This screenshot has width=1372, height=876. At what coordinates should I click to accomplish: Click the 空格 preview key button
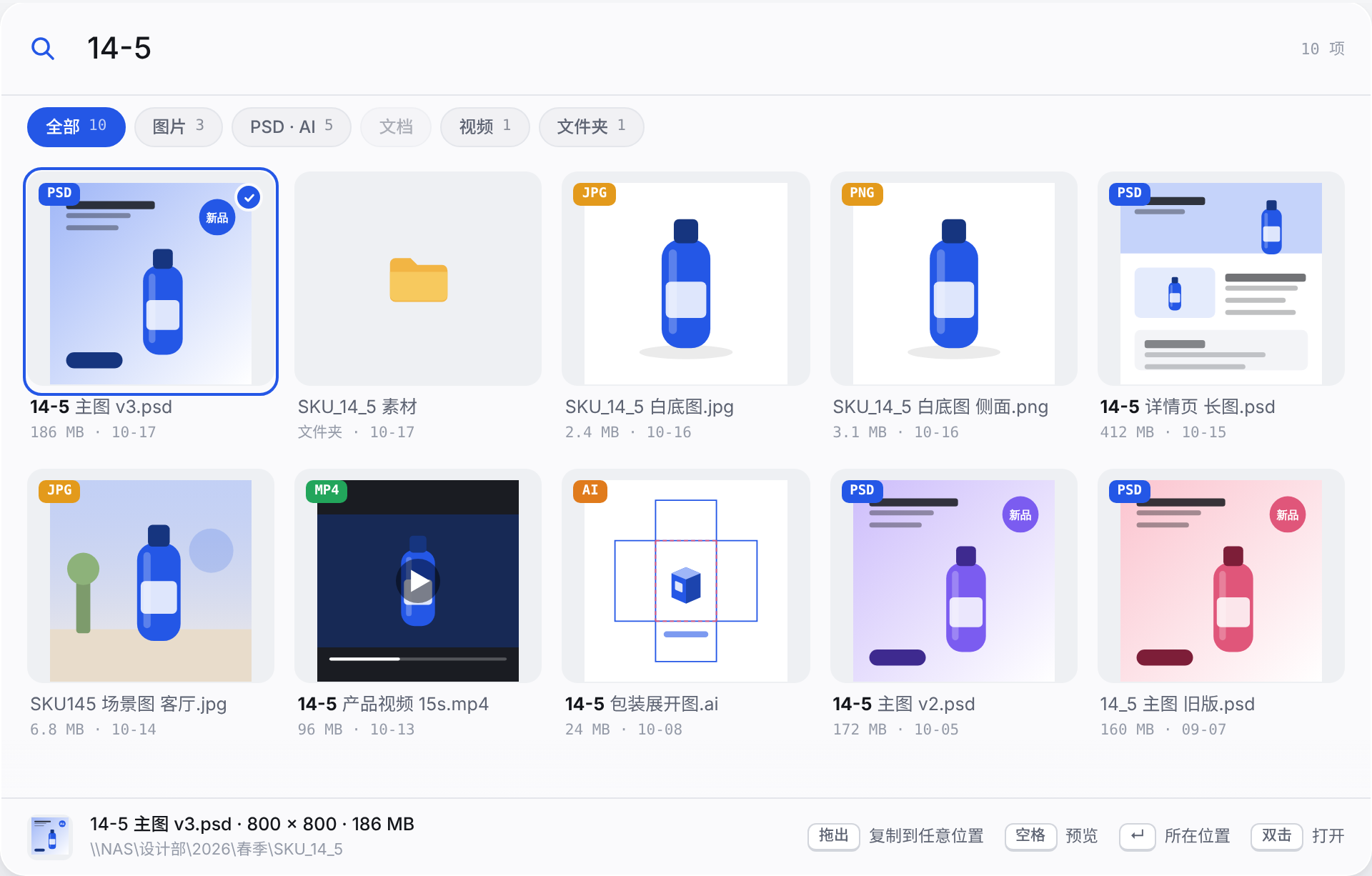click(1030, 836)
